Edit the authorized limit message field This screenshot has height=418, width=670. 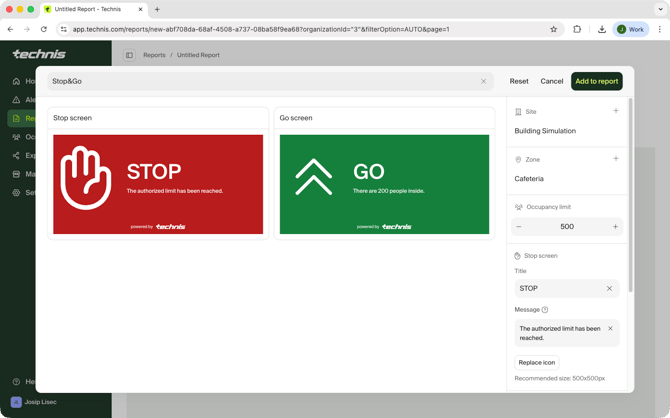567,333
